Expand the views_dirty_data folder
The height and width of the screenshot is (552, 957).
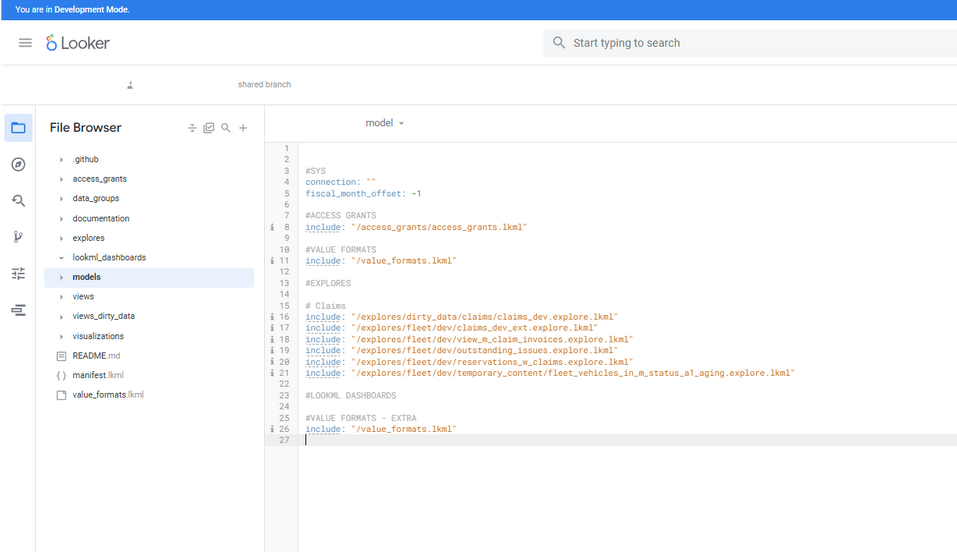coord(61,316)
